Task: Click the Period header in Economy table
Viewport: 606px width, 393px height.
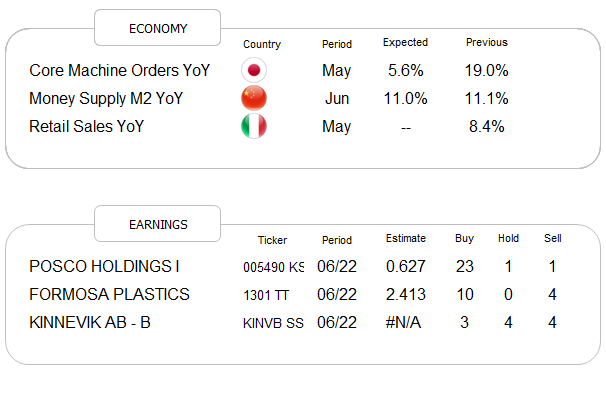Action: click(x=337, y=44)
